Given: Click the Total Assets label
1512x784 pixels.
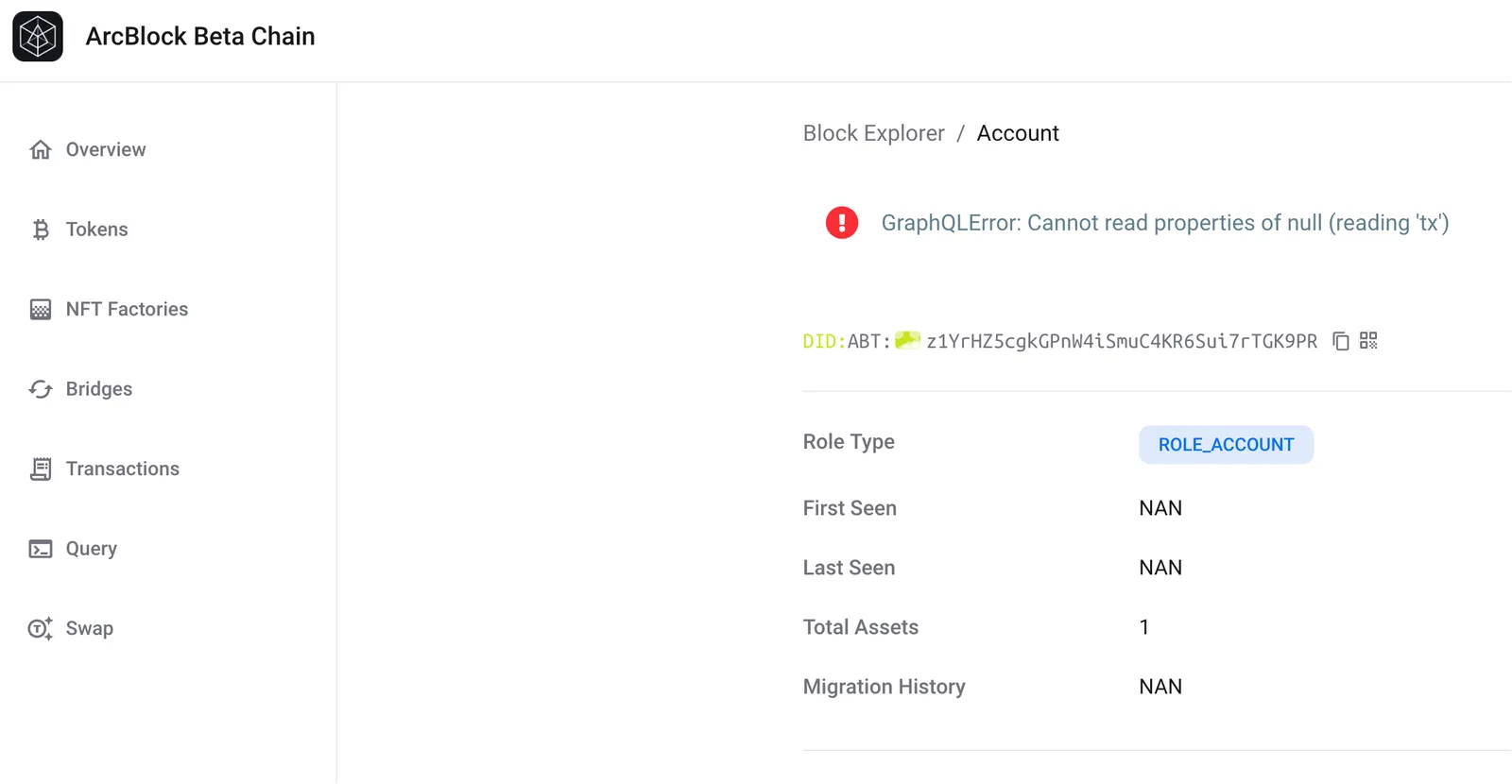Looking at the screenshot, I should 861,627.
